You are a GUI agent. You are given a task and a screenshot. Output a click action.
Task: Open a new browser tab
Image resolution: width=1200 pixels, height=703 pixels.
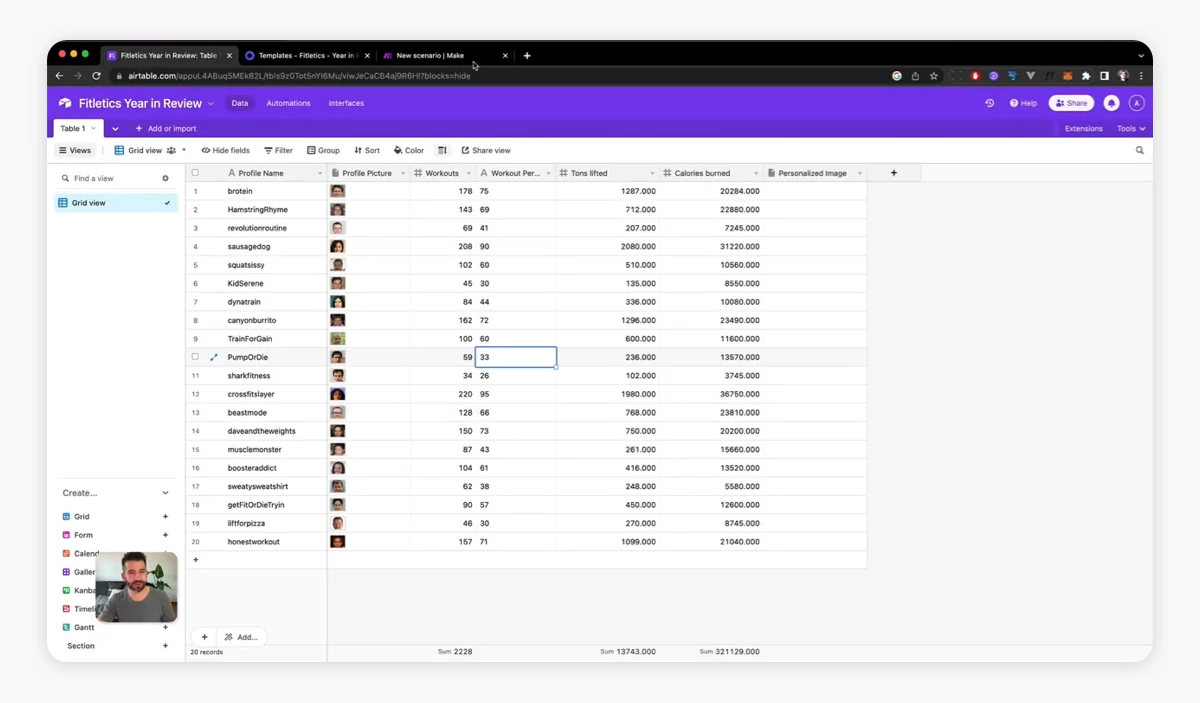(x=527, y=56)
